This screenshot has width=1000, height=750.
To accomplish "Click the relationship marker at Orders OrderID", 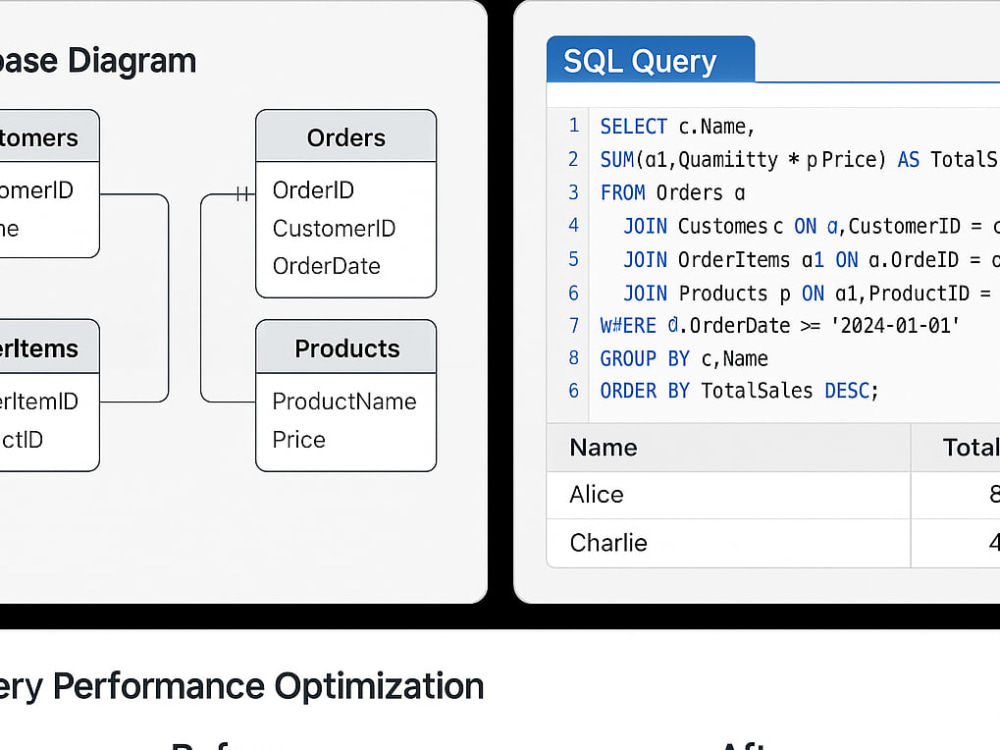I will 243,194.
